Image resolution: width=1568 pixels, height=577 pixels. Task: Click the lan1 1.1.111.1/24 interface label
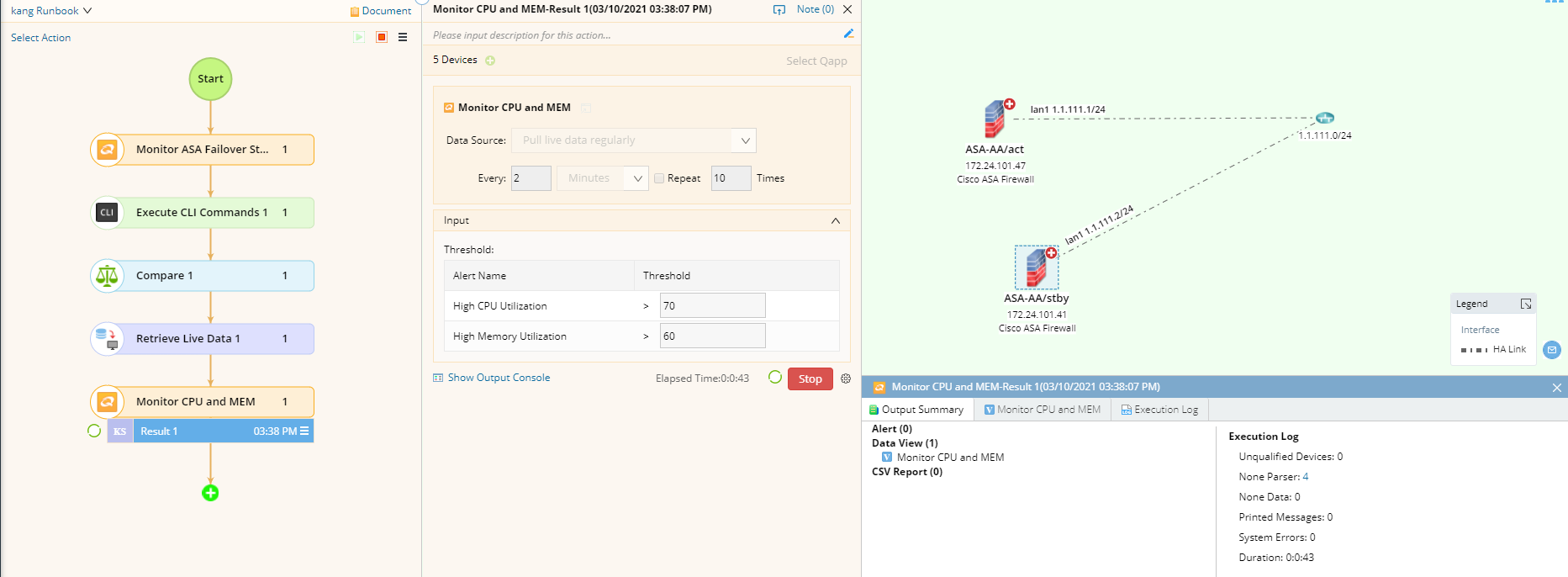pos(1068,109)
